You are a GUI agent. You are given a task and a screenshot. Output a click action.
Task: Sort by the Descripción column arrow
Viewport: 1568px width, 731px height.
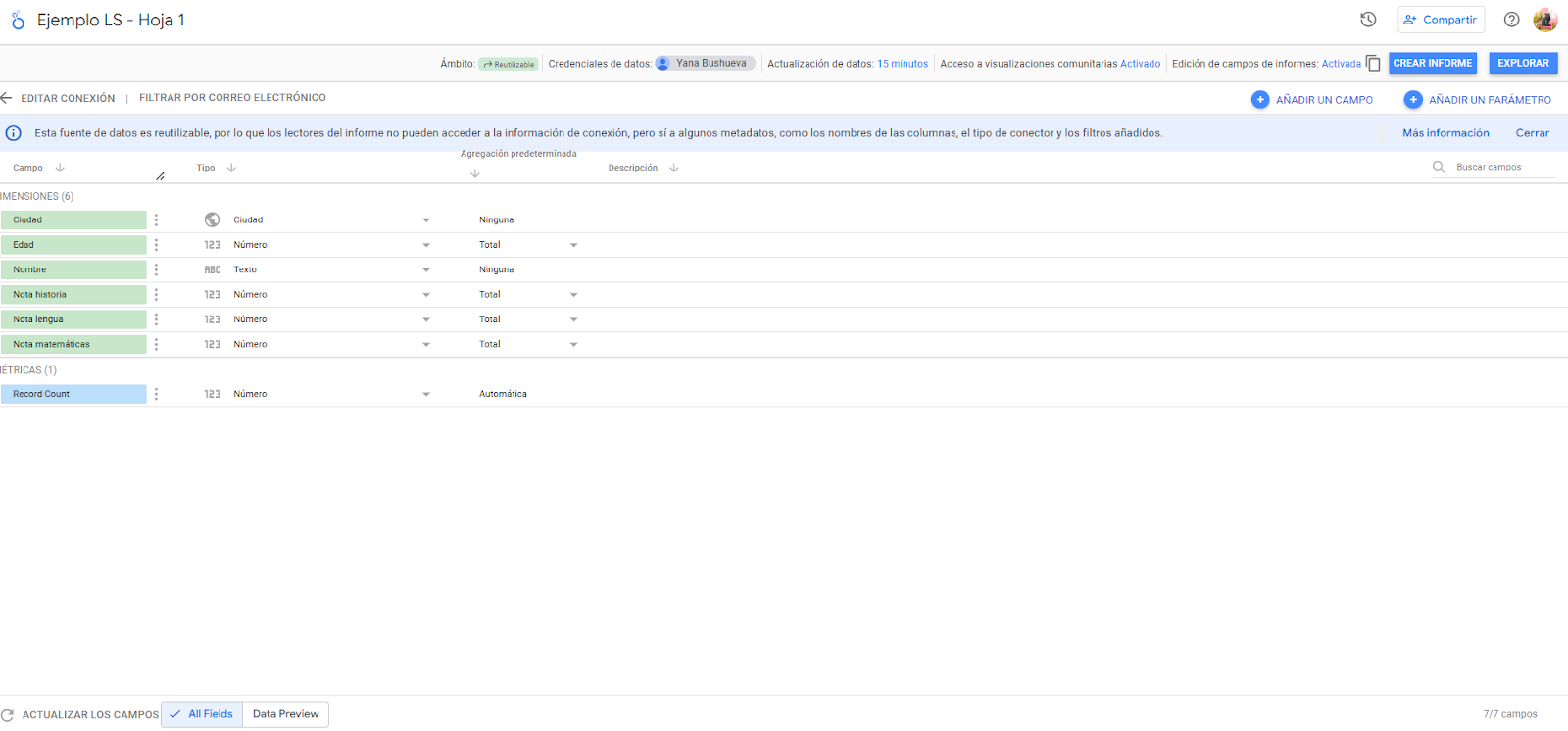[x=674, y=168]
